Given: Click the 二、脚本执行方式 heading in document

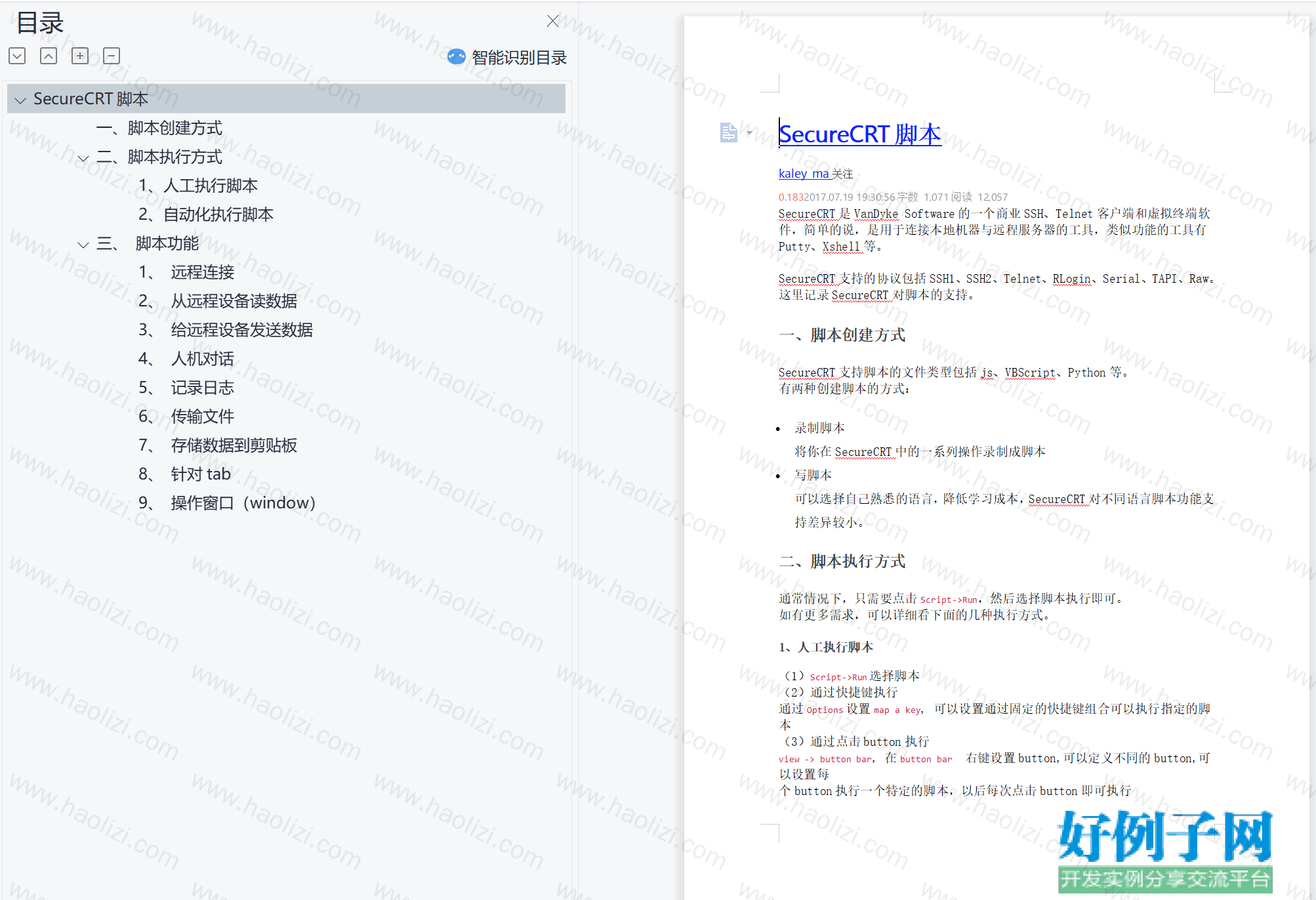Looking at the screenshot, I should pos(842,562).
